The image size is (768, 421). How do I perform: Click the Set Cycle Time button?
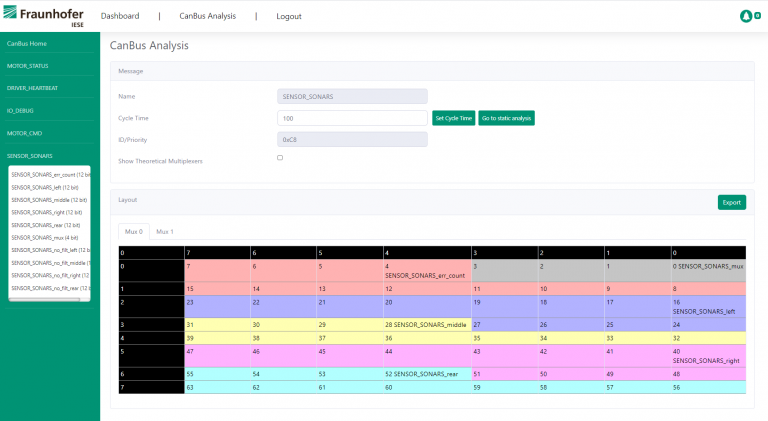point(454,118)
